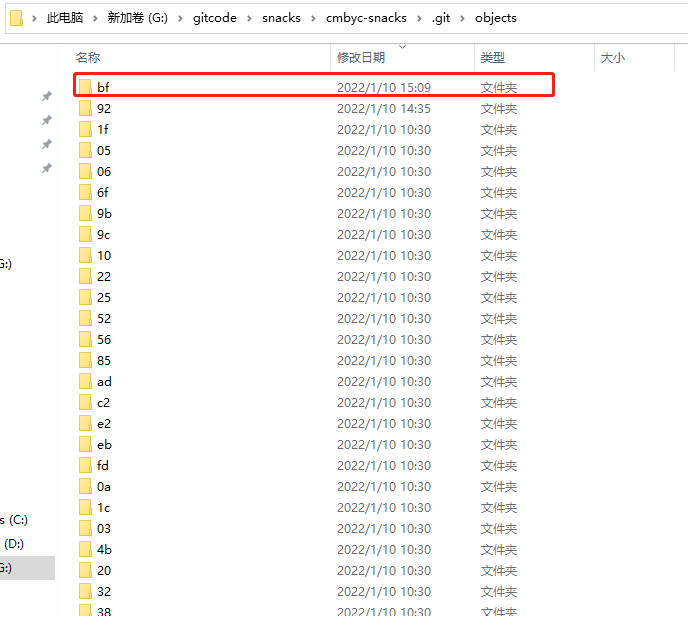688x624 pixels.
Task: Select the 06 folder icon
Action: tap(85, 171)
